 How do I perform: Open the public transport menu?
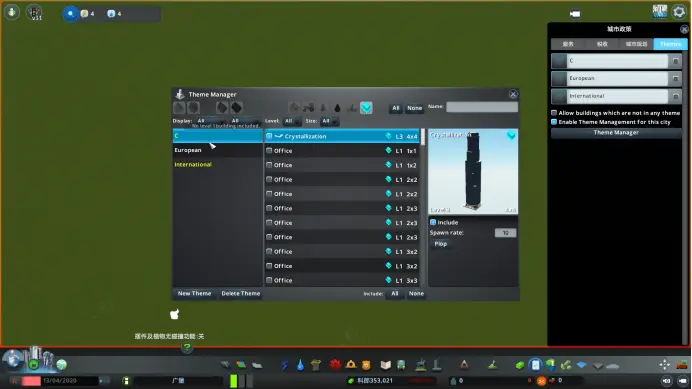pos(401,365)
